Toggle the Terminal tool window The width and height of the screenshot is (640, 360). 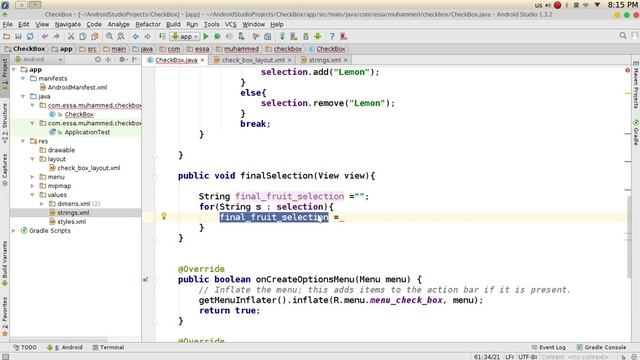[108, 347]
